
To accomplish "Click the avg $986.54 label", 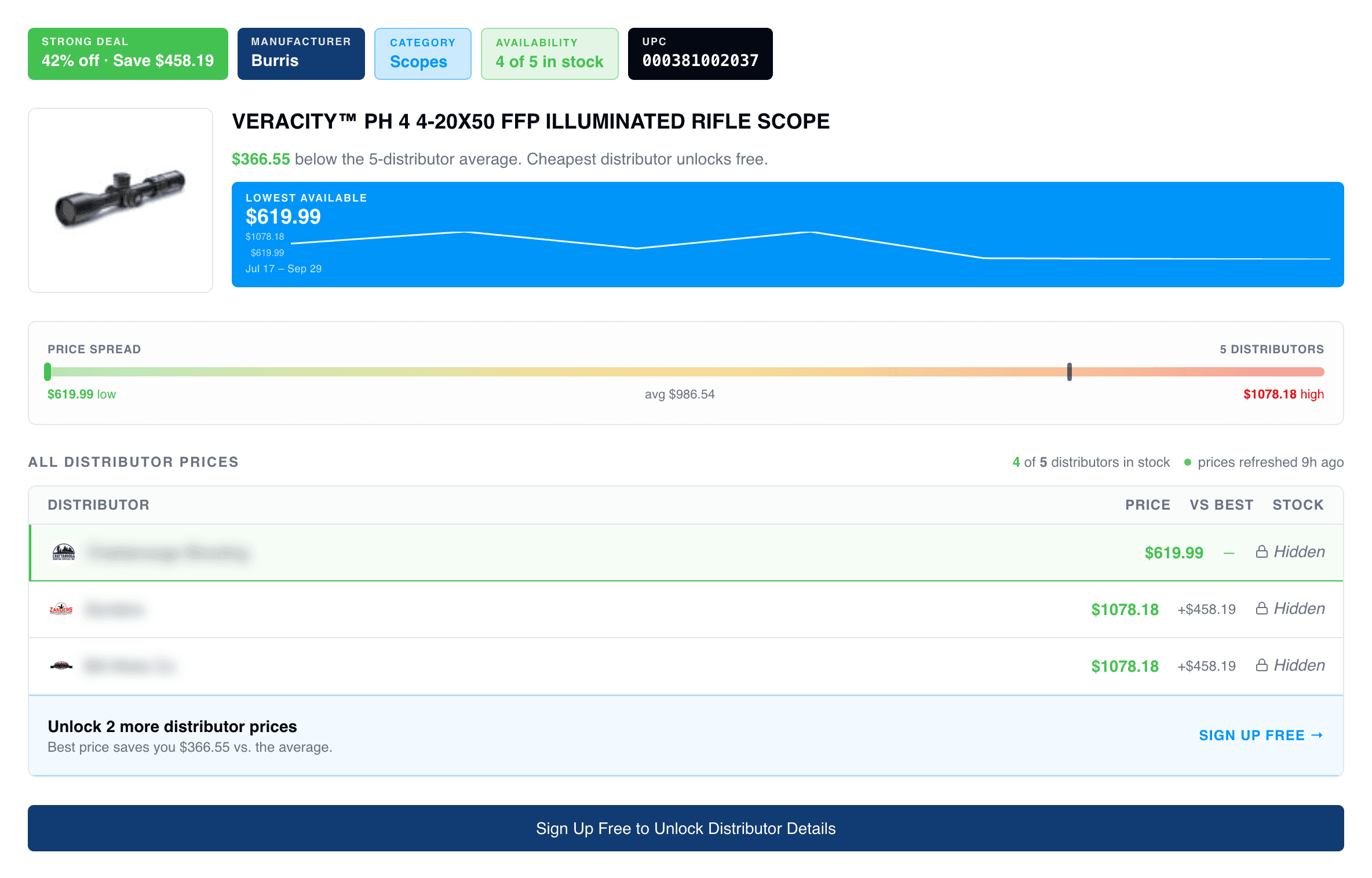I will coord(680,394).
